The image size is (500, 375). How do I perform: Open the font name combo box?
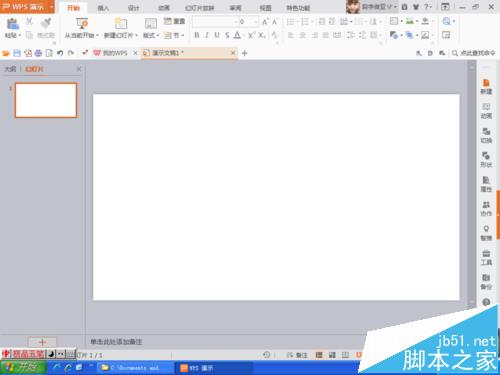point(215,22)
